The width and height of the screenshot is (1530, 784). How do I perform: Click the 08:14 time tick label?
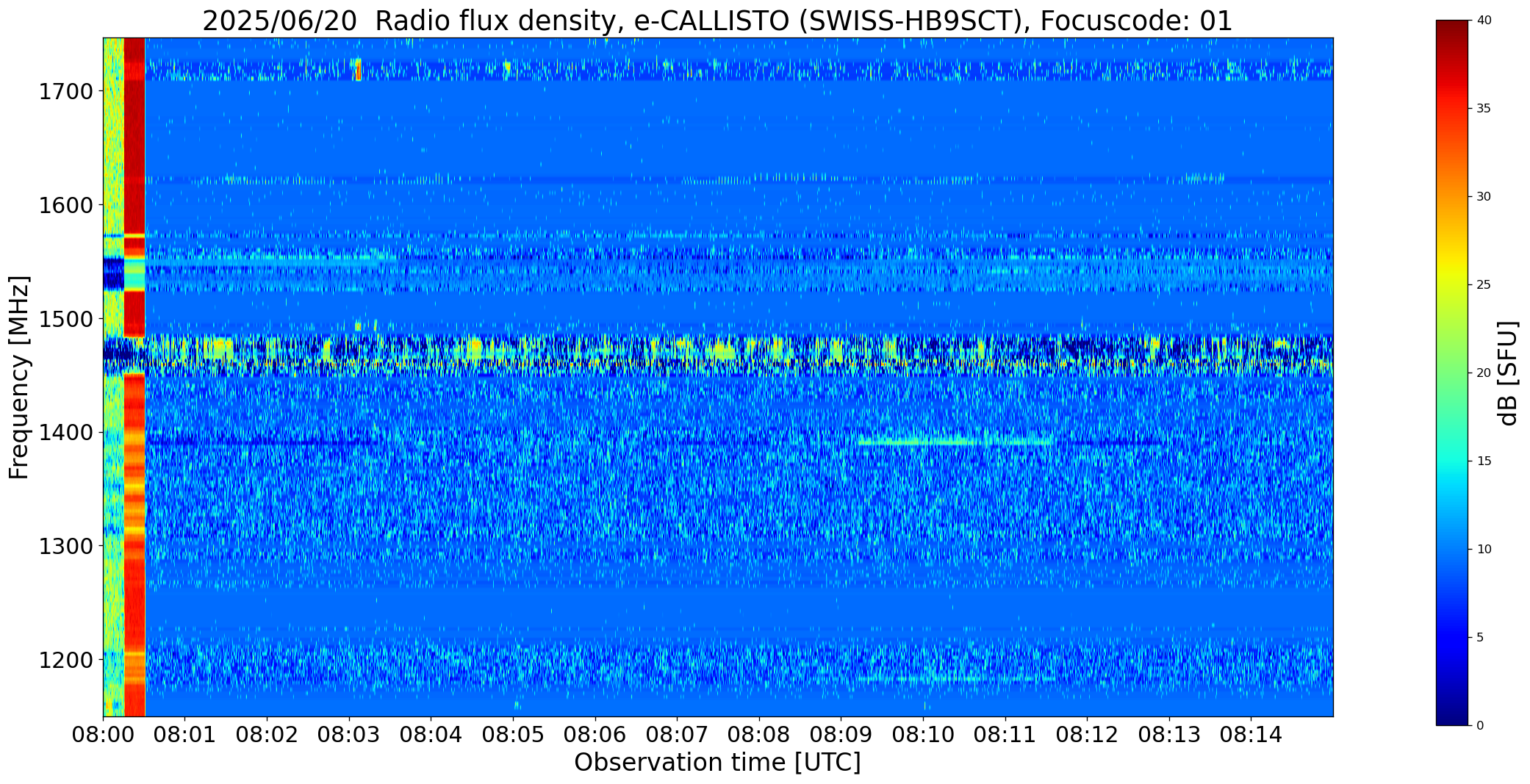pos(1251,735)
